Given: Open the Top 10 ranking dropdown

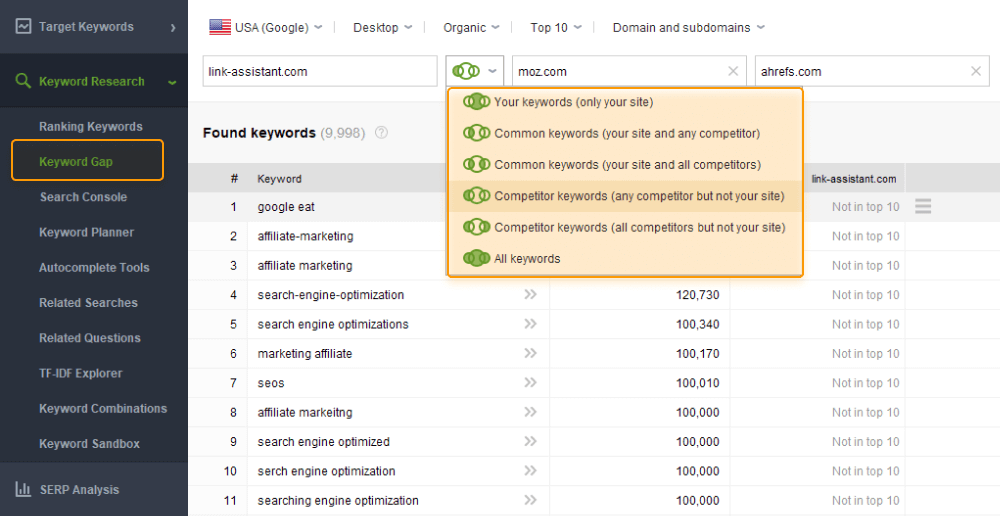Looking at the screenshot, I should [x=555, y=27].
